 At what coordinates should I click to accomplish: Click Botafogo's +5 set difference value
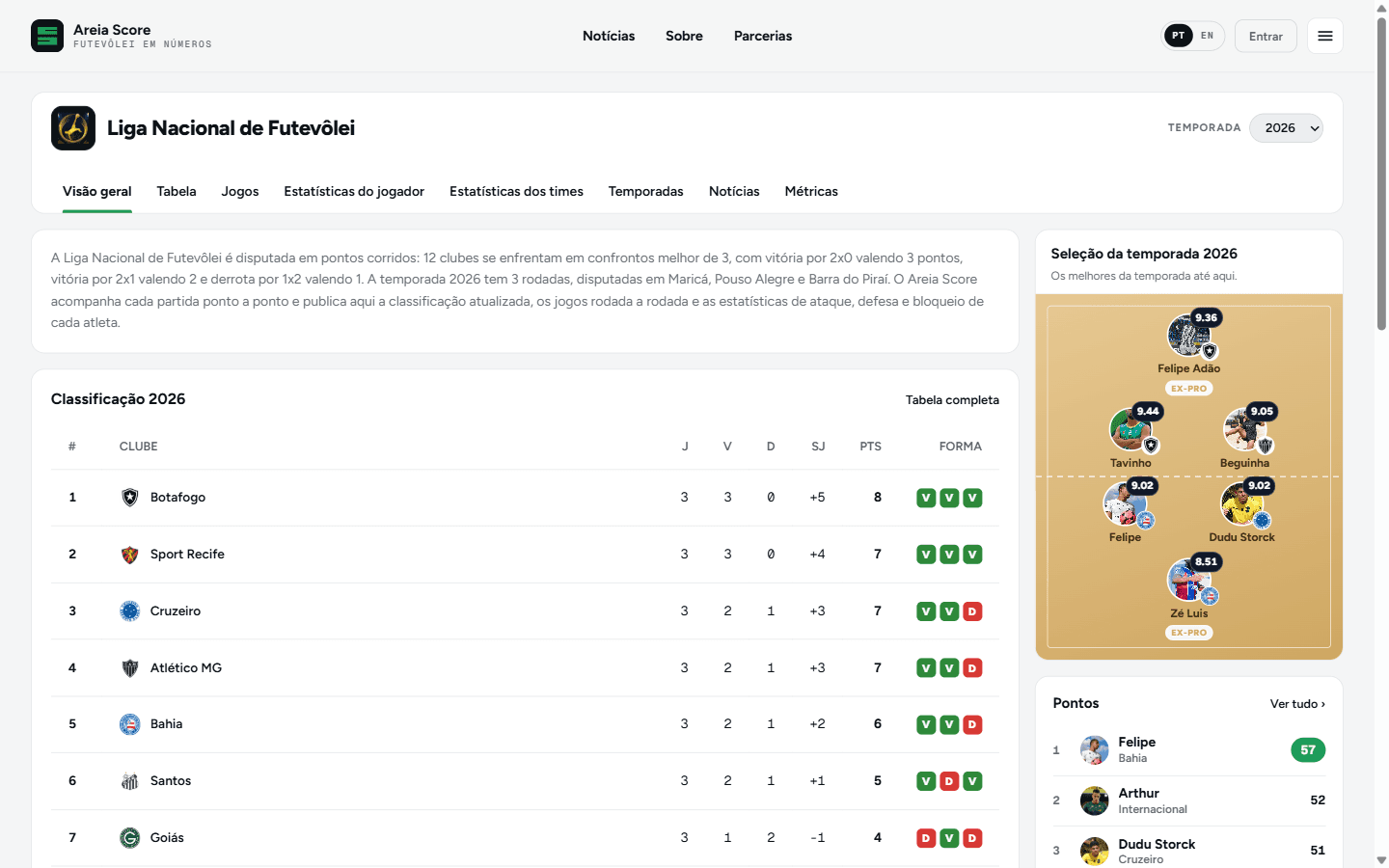(817, 498)
